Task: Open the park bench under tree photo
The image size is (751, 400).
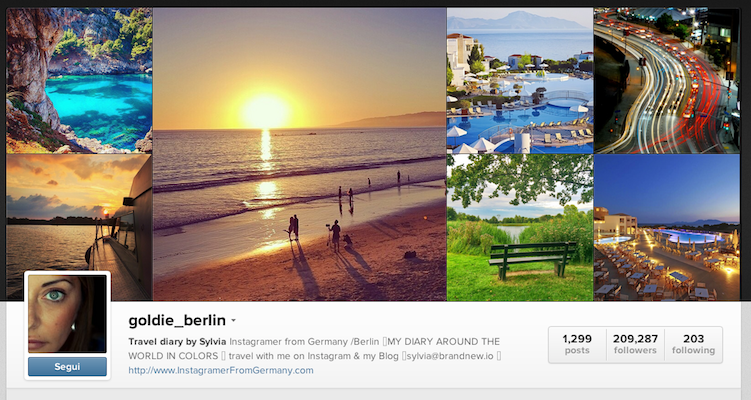Action: click(x=520, y=228)
